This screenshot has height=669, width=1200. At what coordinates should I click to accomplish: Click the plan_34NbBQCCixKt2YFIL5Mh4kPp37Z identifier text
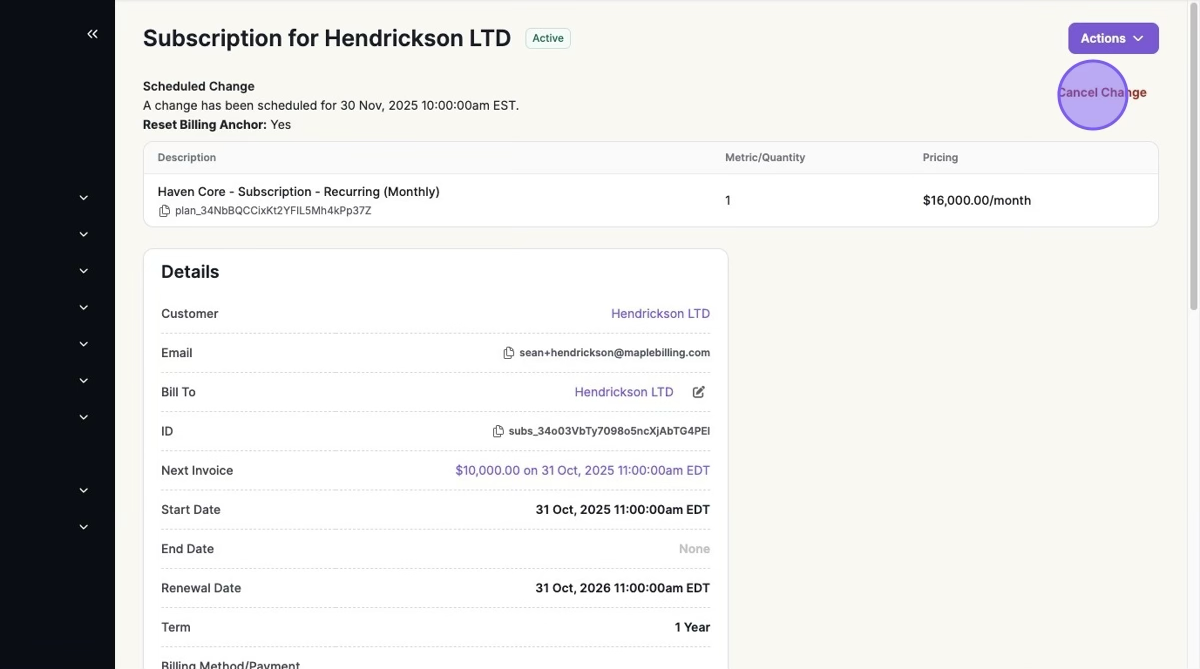pyautogui.click(x=273, y=211)
